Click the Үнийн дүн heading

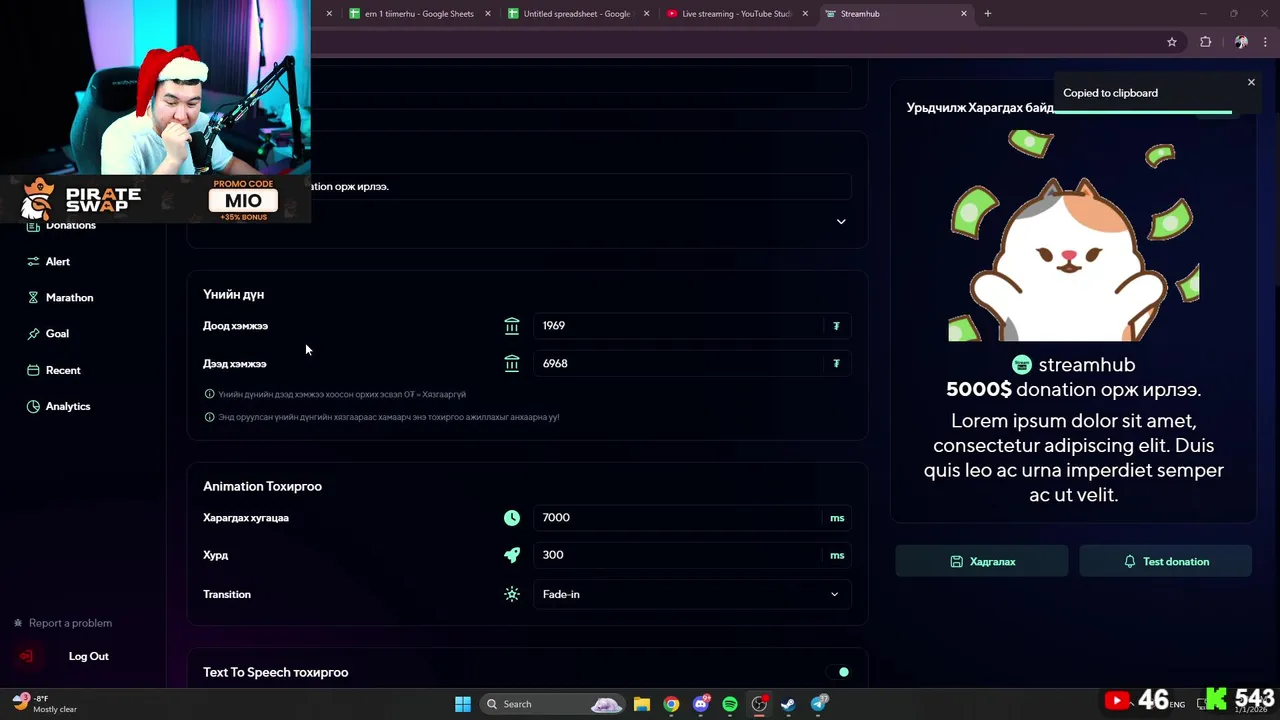click(x=233, y=294)
